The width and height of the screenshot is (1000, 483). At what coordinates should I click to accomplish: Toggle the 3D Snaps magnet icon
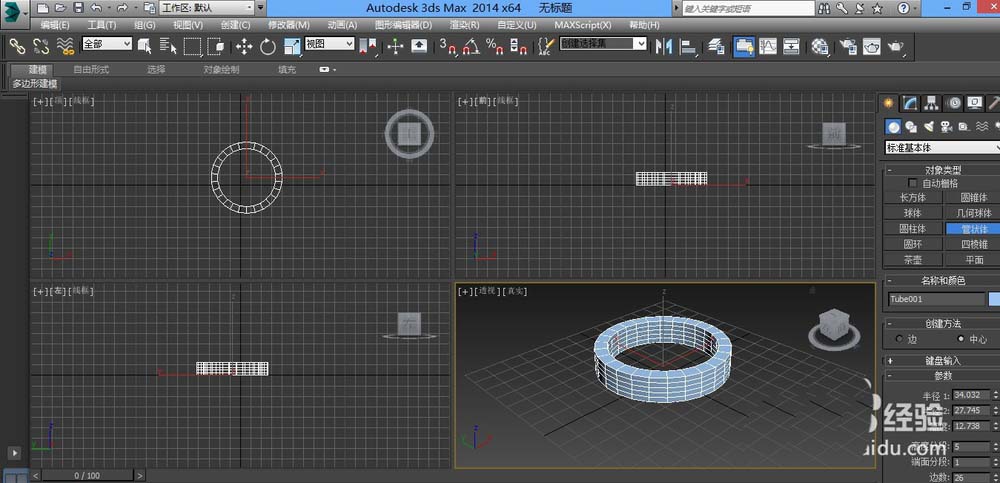[x=448, y=46]
